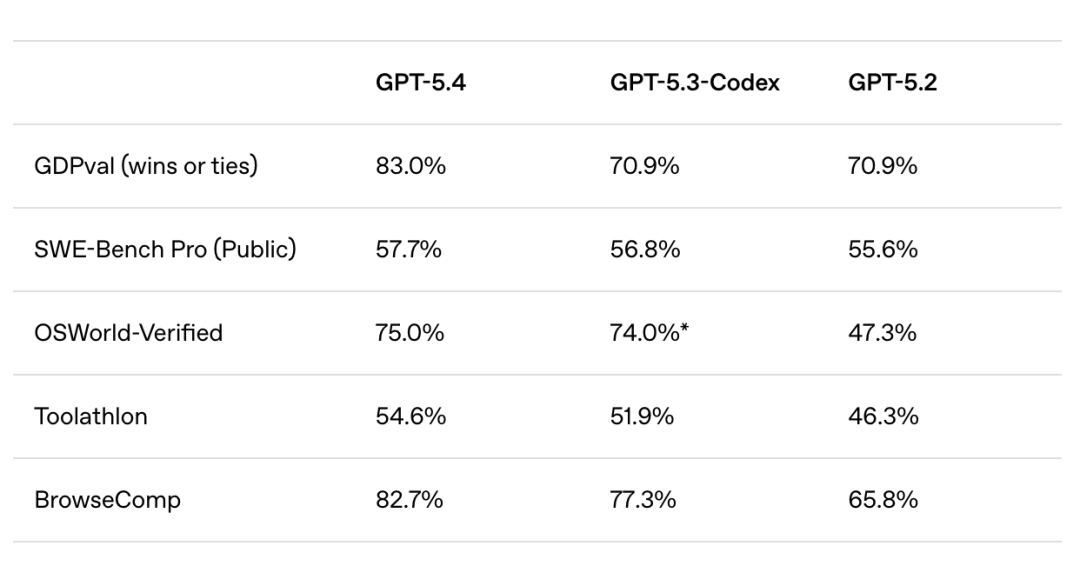Select the 56.8% SWE-Bench Pro value
Screen dimensions: 1080x586
(644, 249)
